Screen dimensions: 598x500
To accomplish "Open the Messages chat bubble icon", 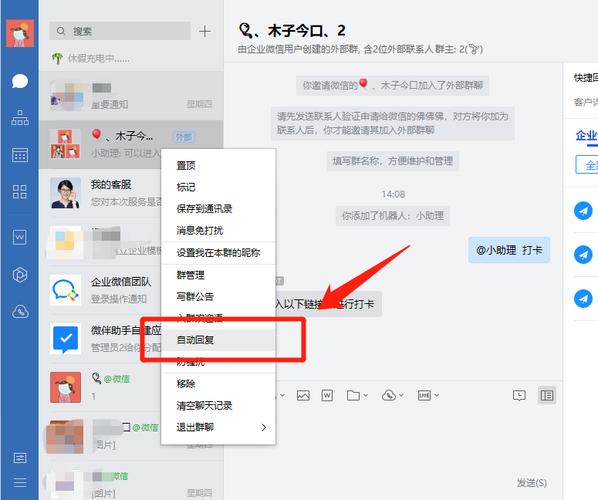I will tap(20, 81).
